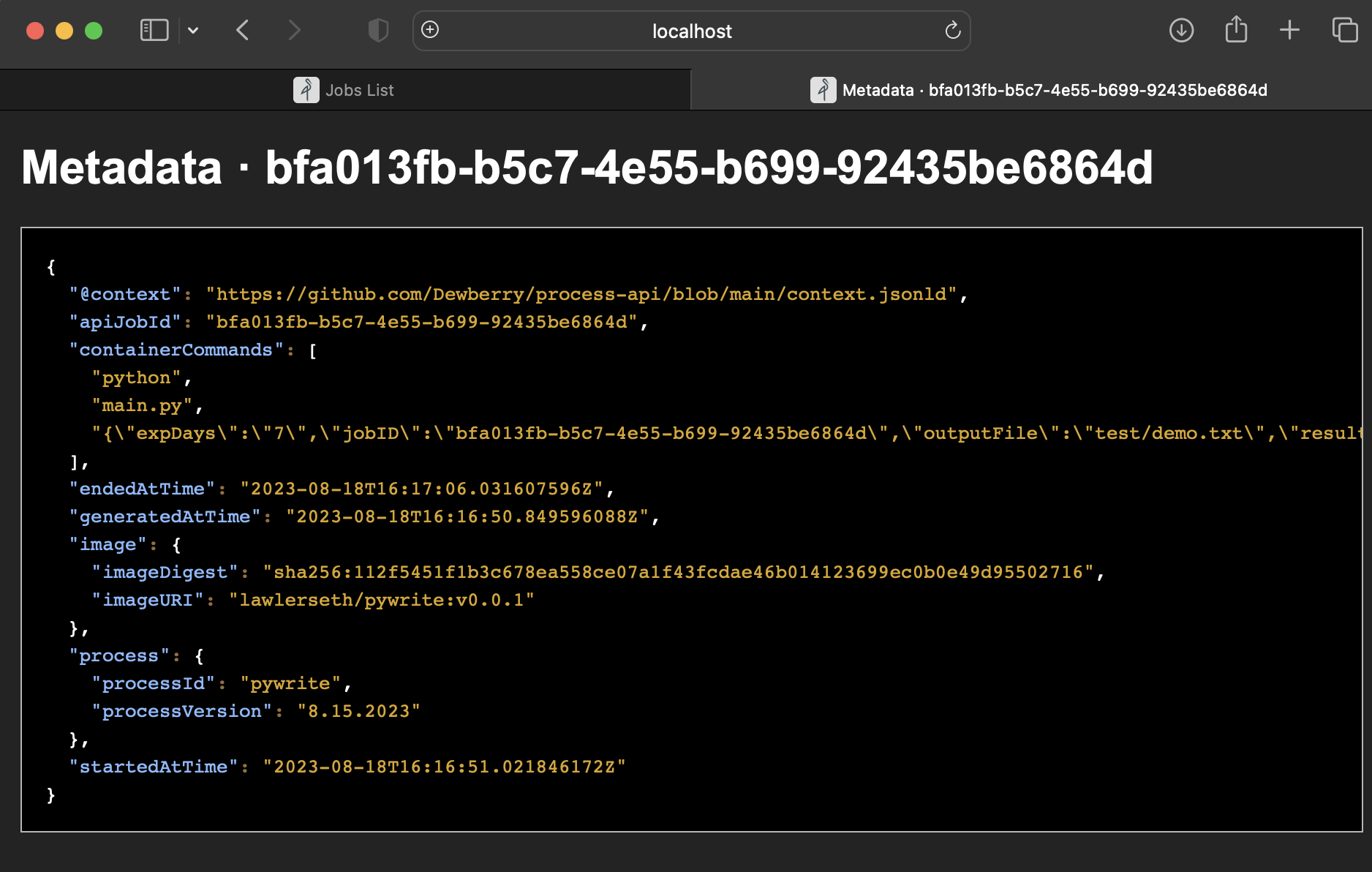Click the github.com context.jsonld URL value

(x=581, y=294)
